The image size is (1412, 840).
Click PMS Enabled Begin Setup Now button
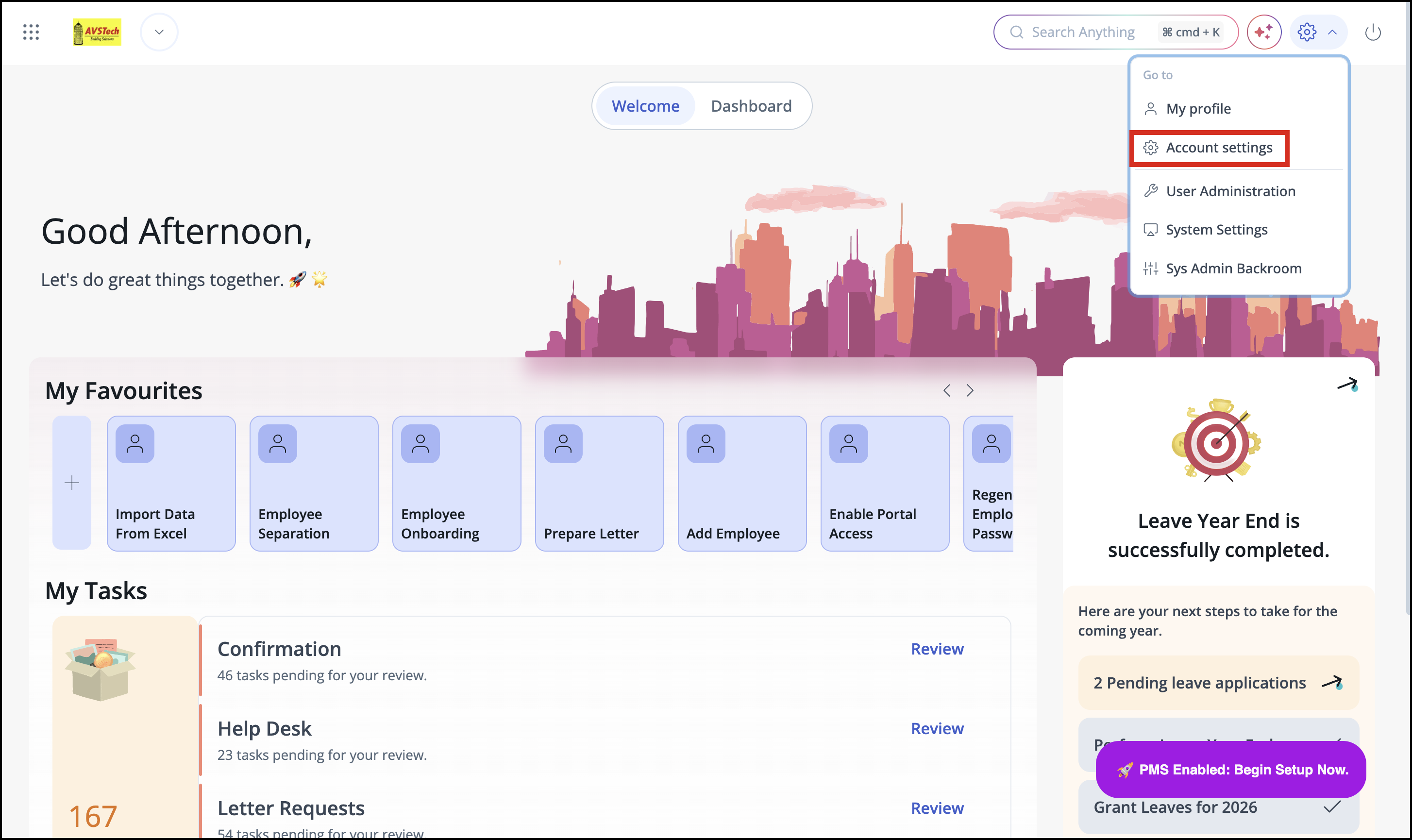pyautogui.click(x=1230, y=769)
